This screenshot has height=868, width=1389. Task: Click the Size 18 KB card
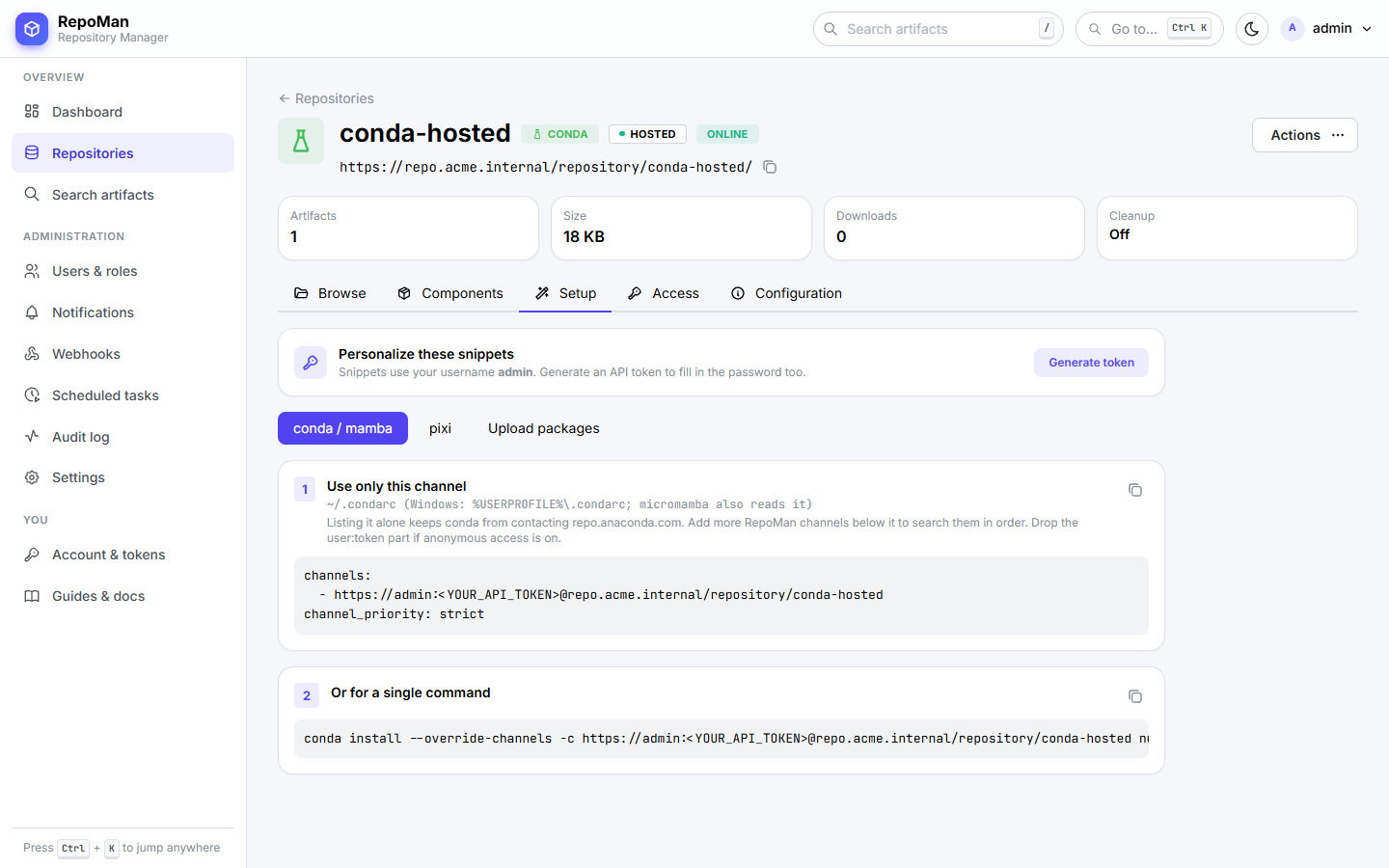tap(681, 228)
